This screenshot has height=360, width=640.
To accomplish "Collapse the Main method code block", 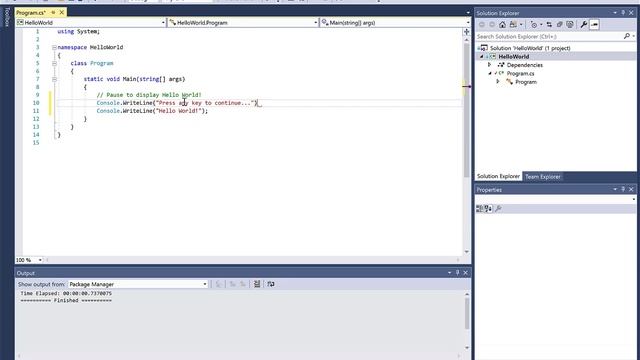I will (x=54, y=79).
